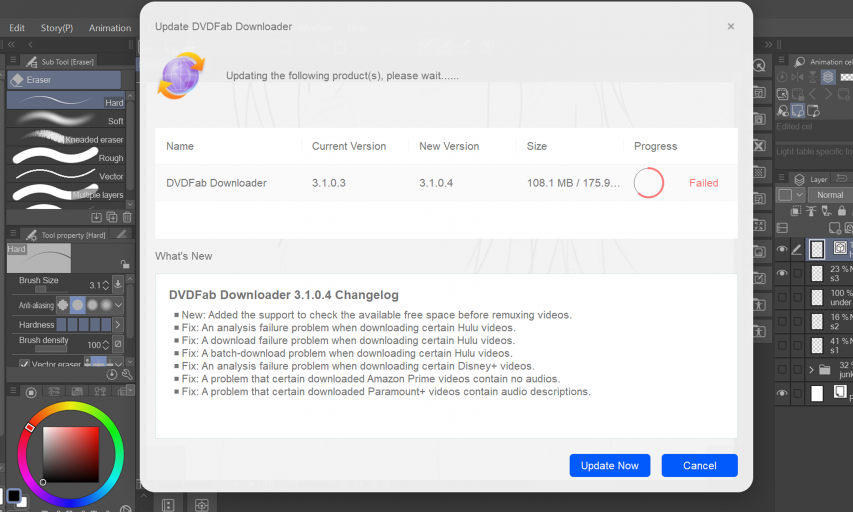
Task: Switch to the Color Wheel tab
Action: tap(31, 392)
